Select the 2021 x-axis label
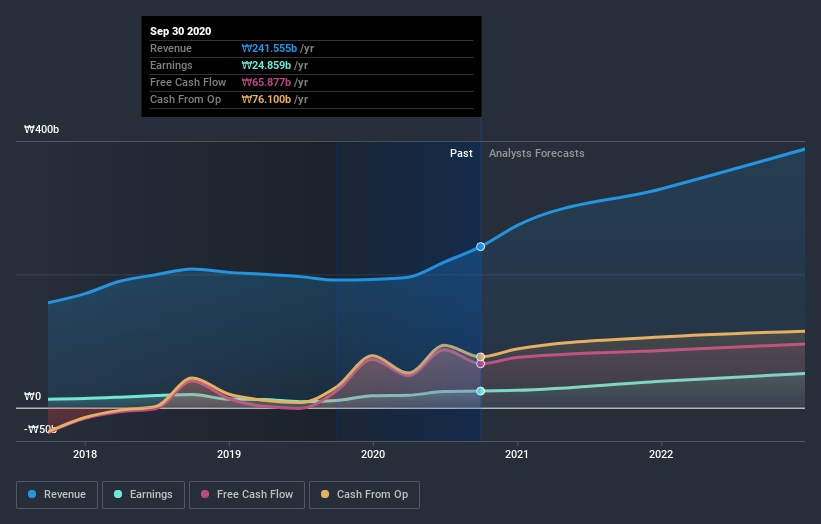Image resolution: width=821 pixels, height=524 pixels. point(517,454)
